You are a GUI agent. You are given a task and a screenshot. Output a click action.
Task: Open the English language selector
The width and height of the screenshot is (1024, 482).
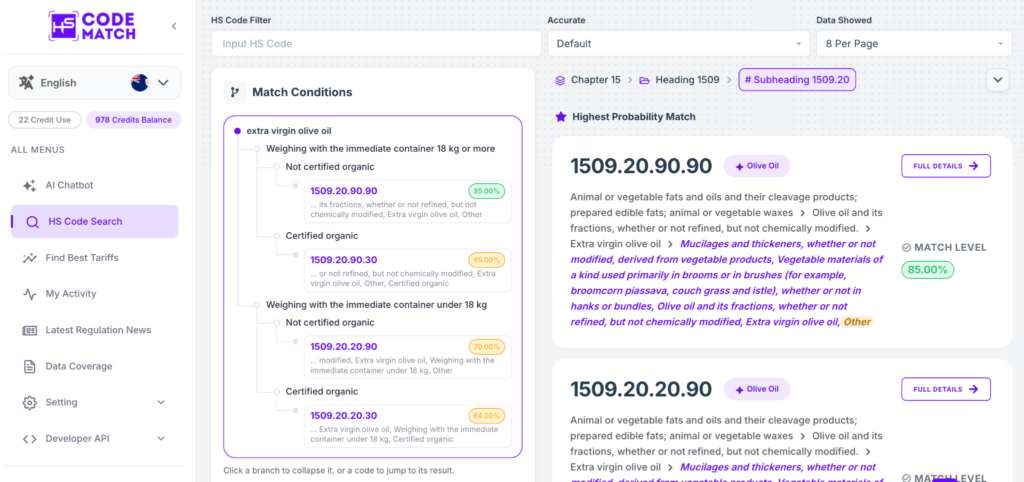coord(95,83)
